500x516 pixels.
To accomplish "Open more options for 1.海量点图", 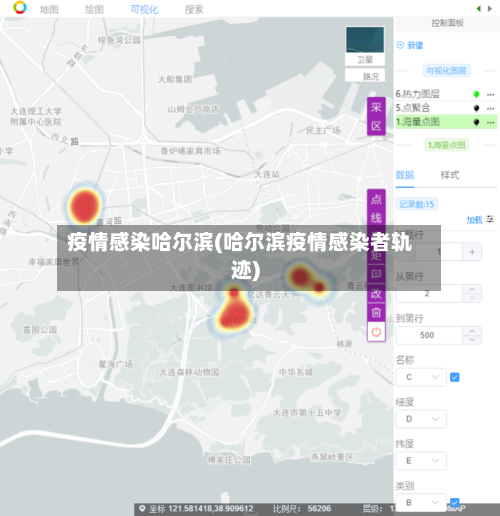I will coord(490,122).
